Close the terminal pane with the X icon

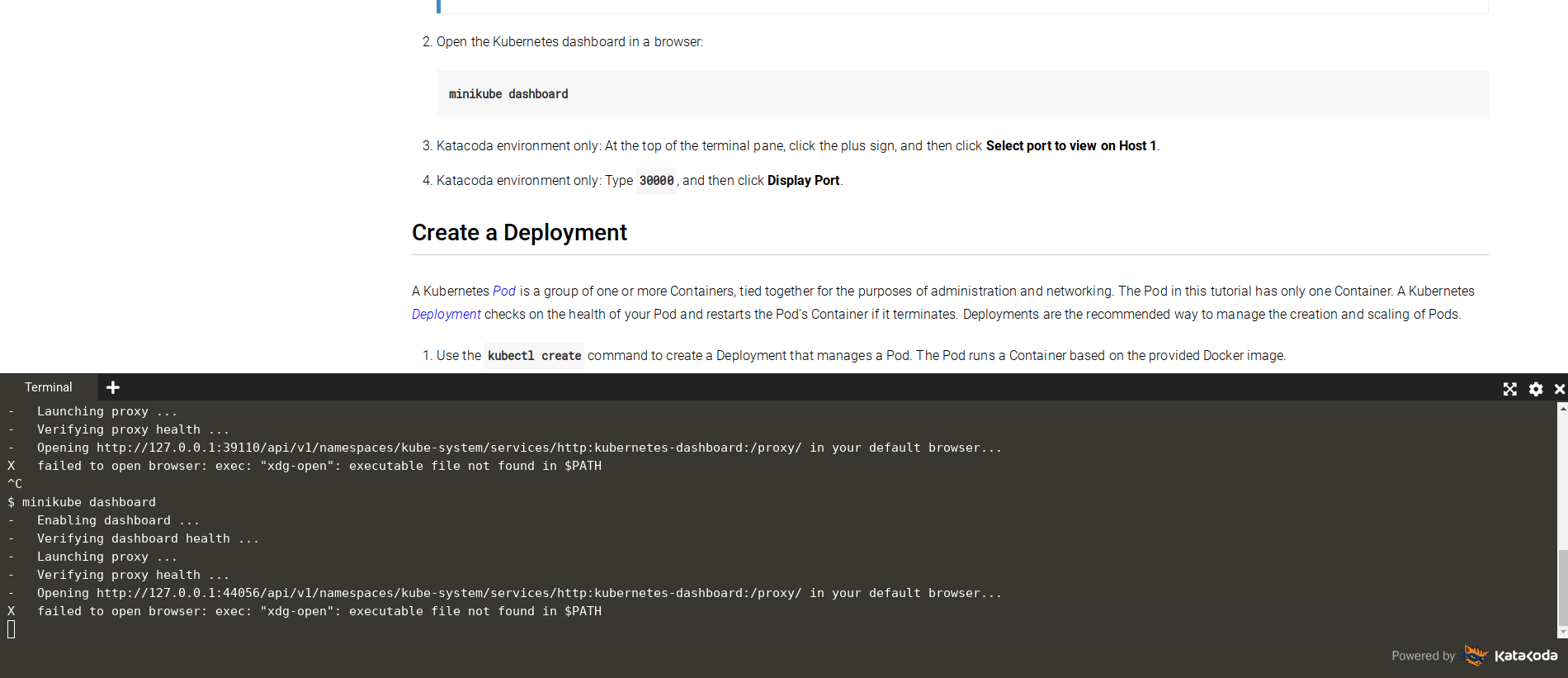[1559, 389]
